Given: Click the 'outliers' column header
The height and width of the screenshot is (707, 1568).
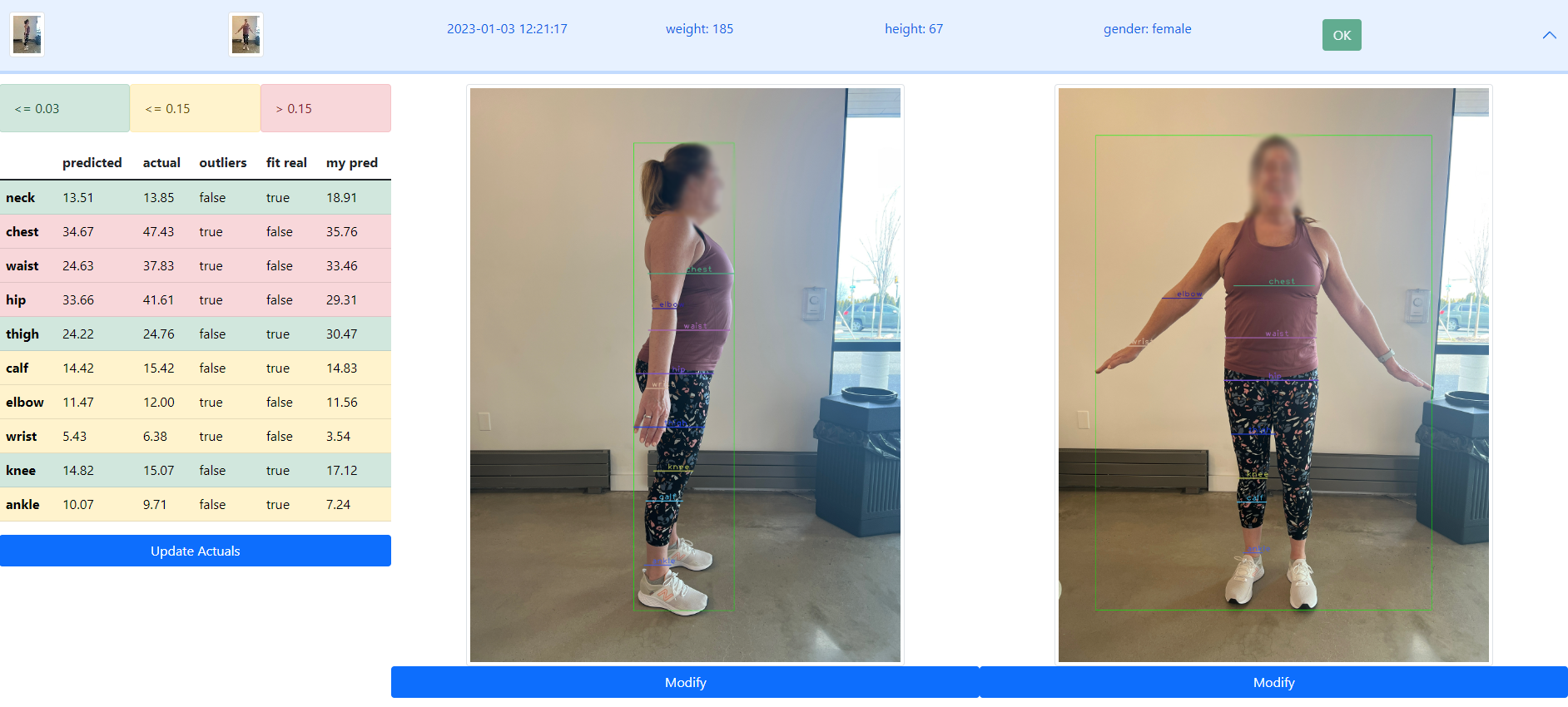Looking at the screenshot, I should point(223,163).
